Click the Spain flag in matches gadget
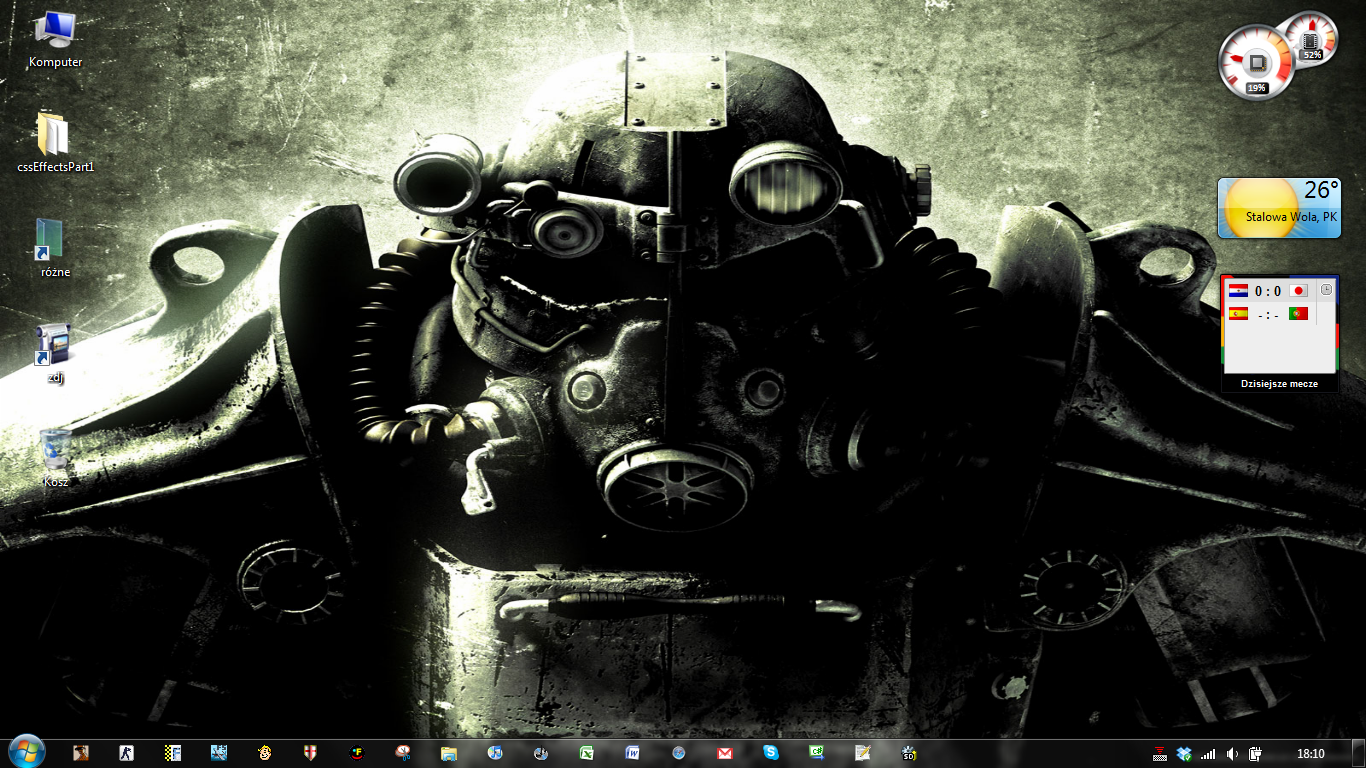This screenshot has height=768, width=1366. (1238, 314)
